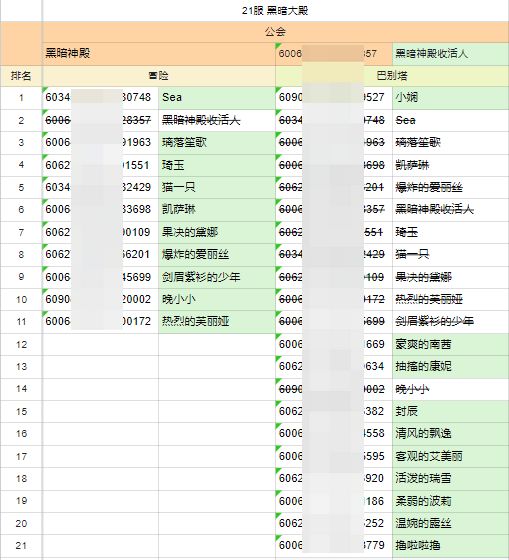Click the 活泼的瑞雪 cell
509x560 pixels.
click(x=450, y=479)
